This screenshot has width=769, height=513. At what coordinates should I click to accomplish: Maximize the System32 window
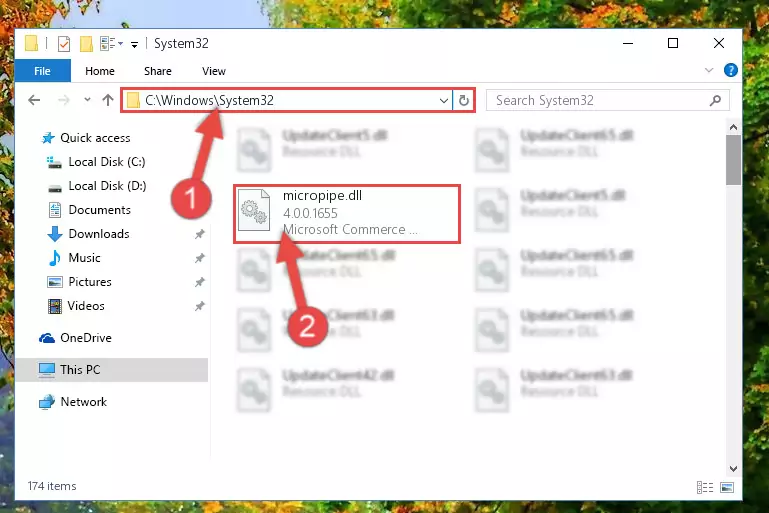(x=673, y=44)
